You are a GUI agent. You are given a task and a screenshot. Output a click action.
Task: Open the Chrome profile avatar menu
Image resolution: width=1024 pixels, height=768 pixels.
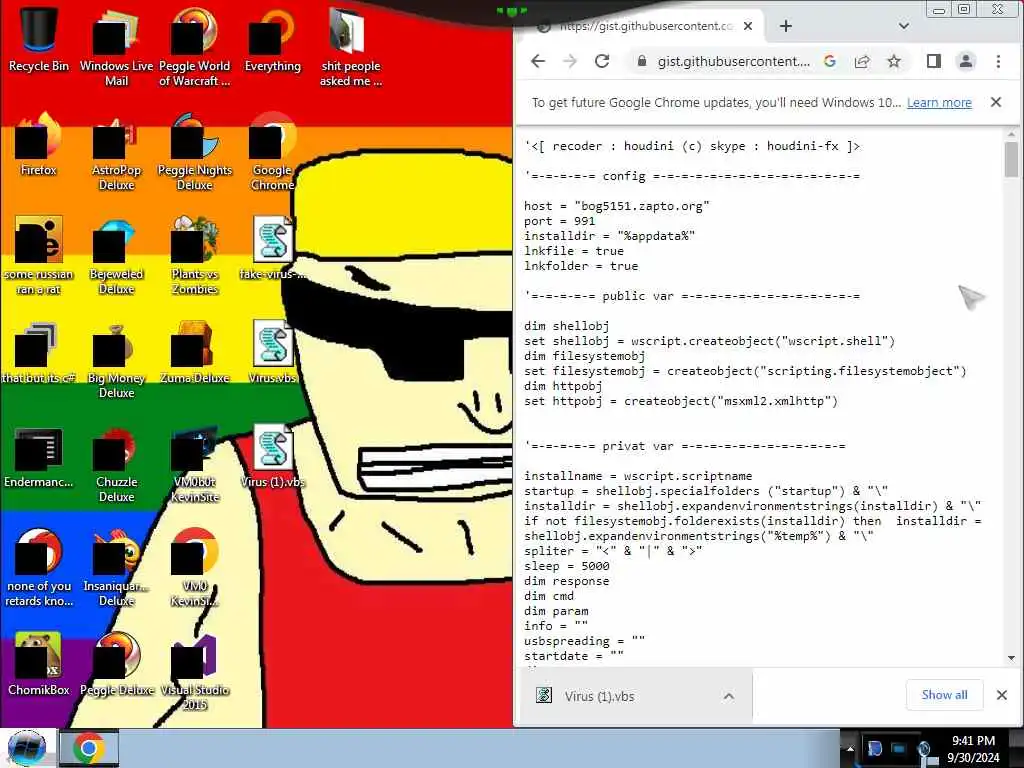tap(966, 61)
